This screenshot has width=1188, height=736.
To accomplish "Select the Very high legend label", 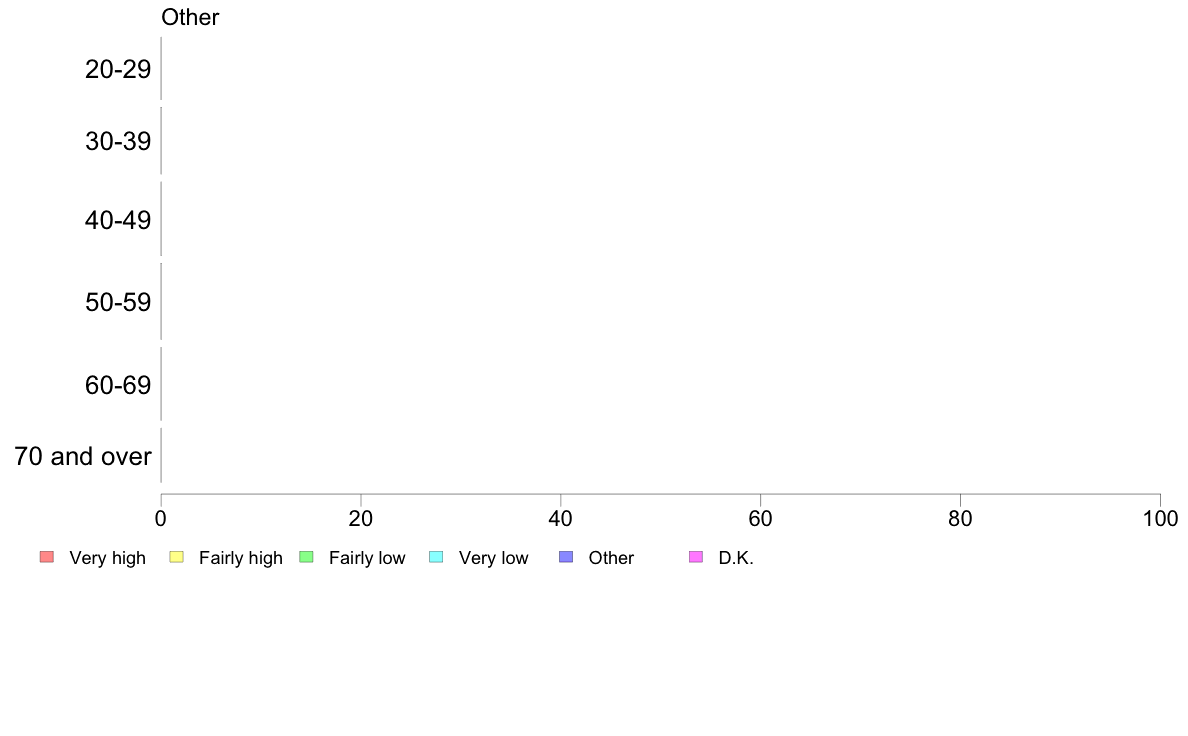I will tap(107, 558).
